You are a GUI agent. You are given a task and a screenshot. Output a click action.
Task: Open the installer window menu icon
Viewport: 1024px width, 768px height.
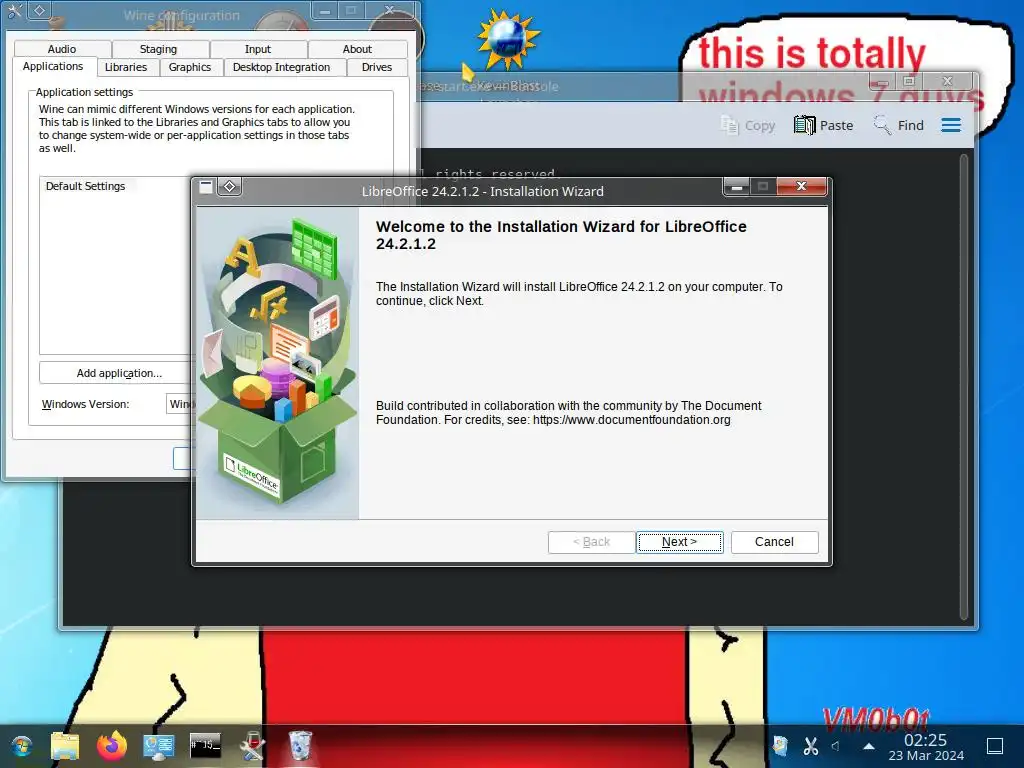206,187
